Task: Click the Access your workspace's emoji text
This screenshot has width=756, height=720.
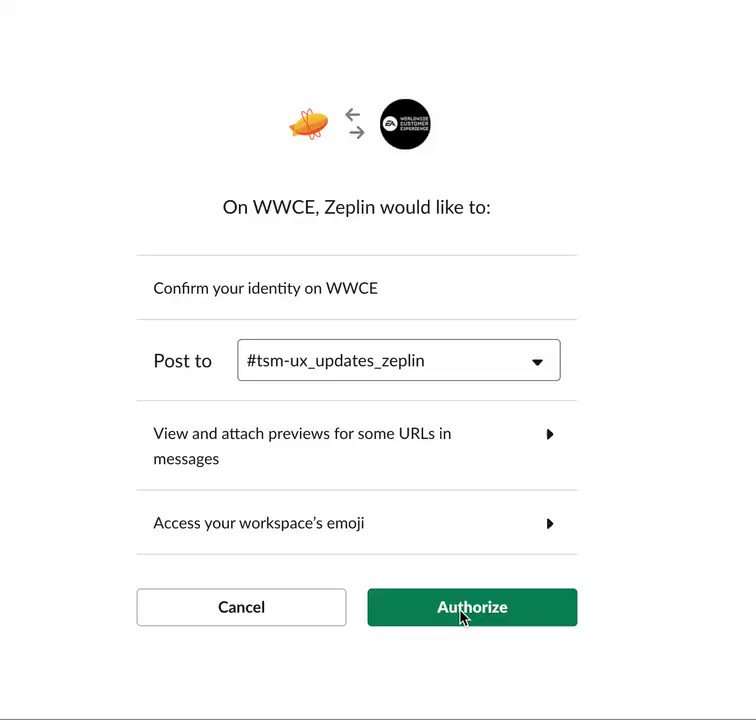Action: tap(258, 523)
